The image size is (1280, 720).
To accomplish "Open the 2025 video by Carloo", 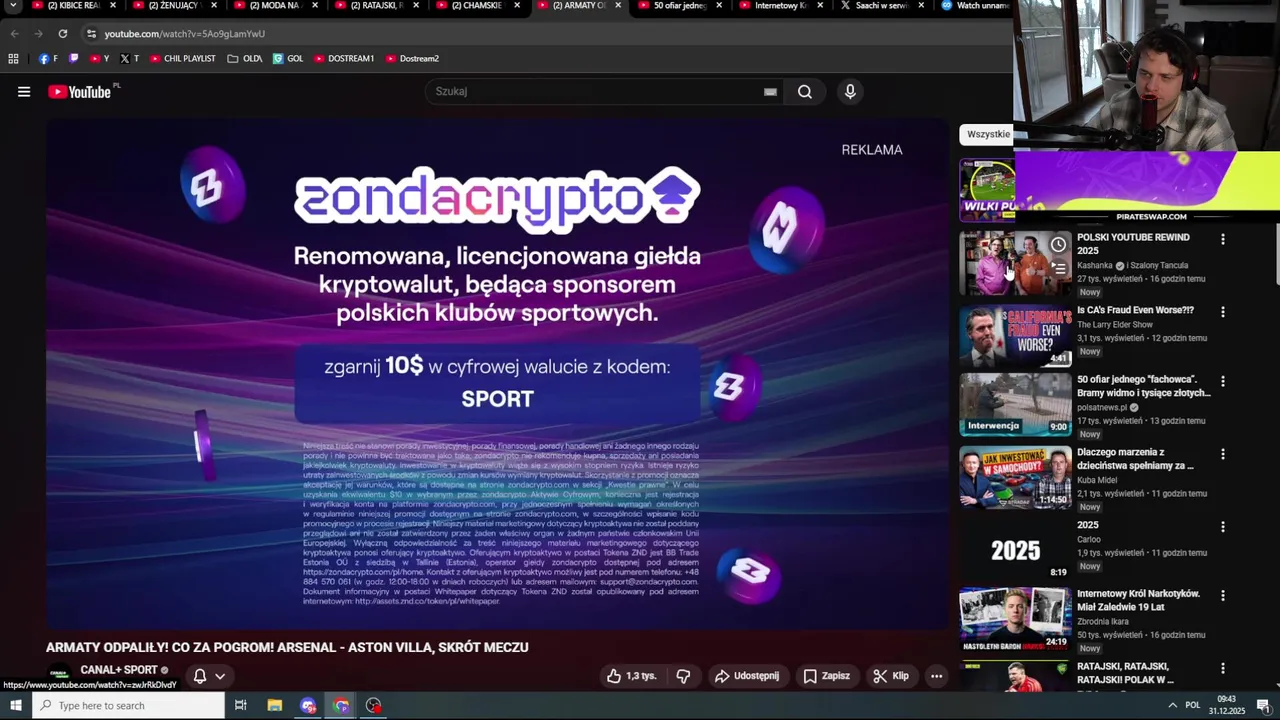I will 1015,550.
